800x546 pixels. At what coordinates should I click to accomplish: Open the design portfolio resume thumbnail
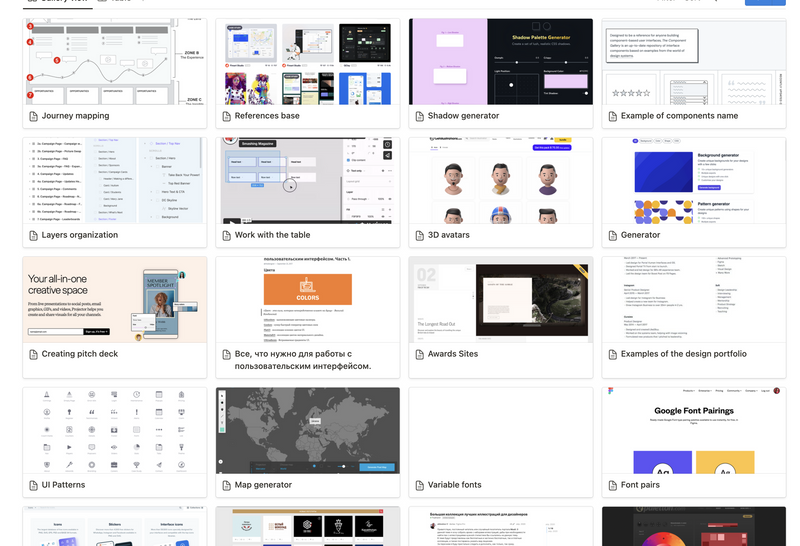click(694, 300)
